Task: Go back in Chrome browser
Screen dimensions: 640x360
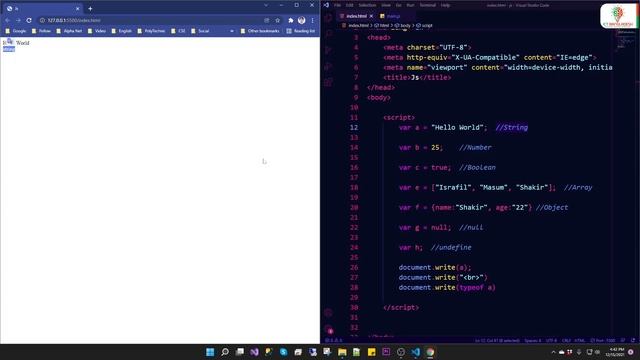Action: pyautogui.click(x=7, y=20)
